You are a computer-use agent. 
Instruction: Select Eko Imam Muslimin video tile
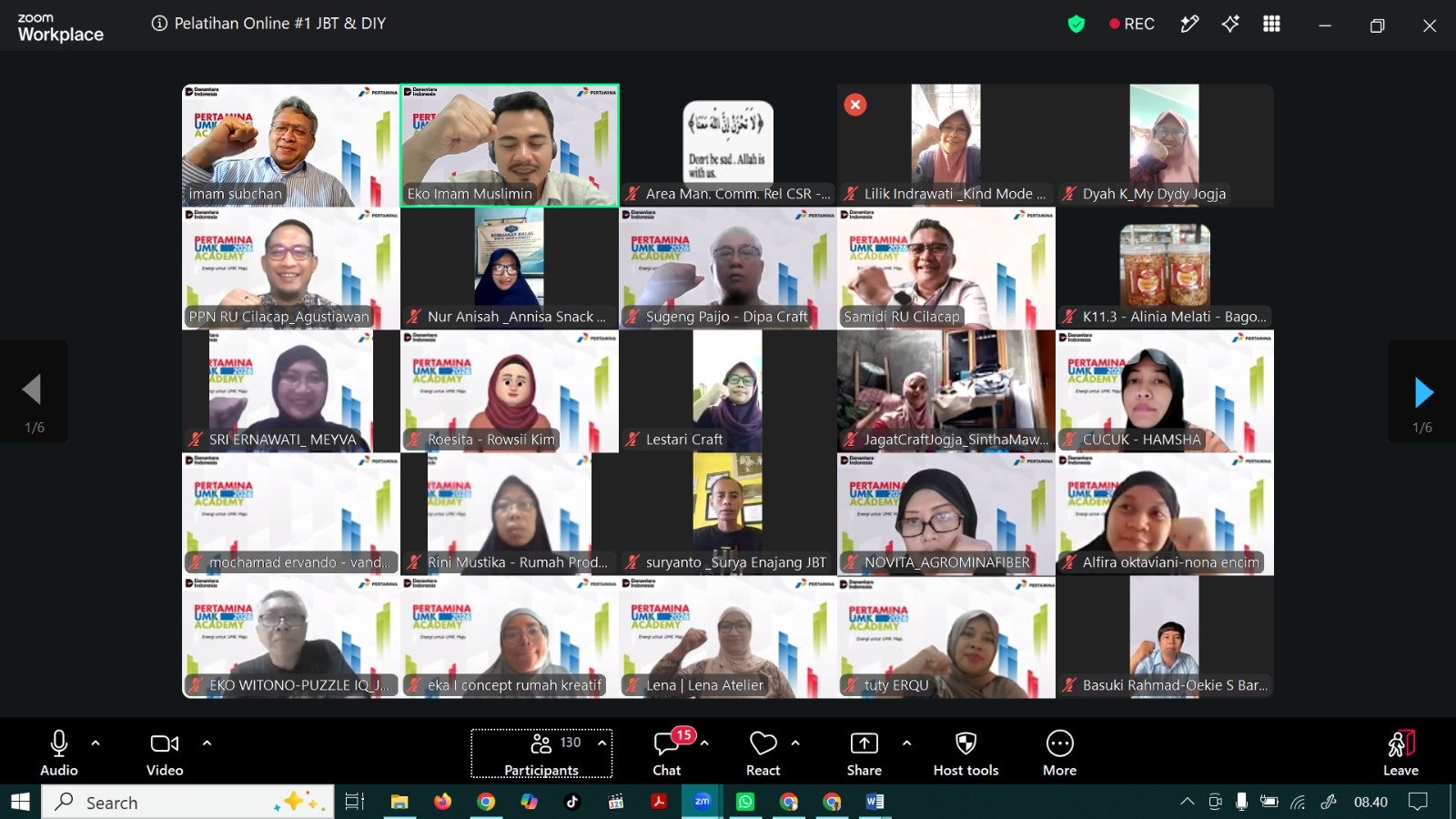[x=510, y=146]
